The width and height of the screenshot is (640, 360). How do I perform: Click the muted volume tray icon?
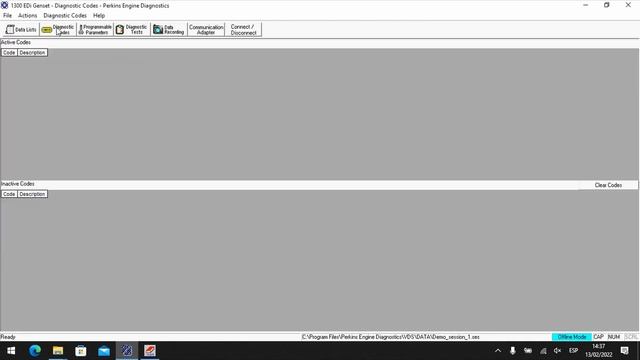point(558,351)
